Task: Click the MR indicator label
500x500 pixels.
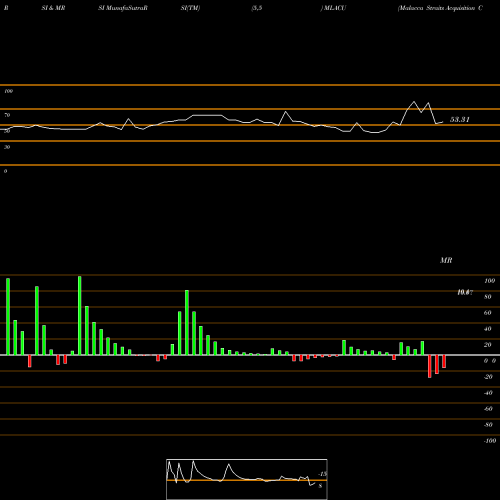Action: point(446,260)
